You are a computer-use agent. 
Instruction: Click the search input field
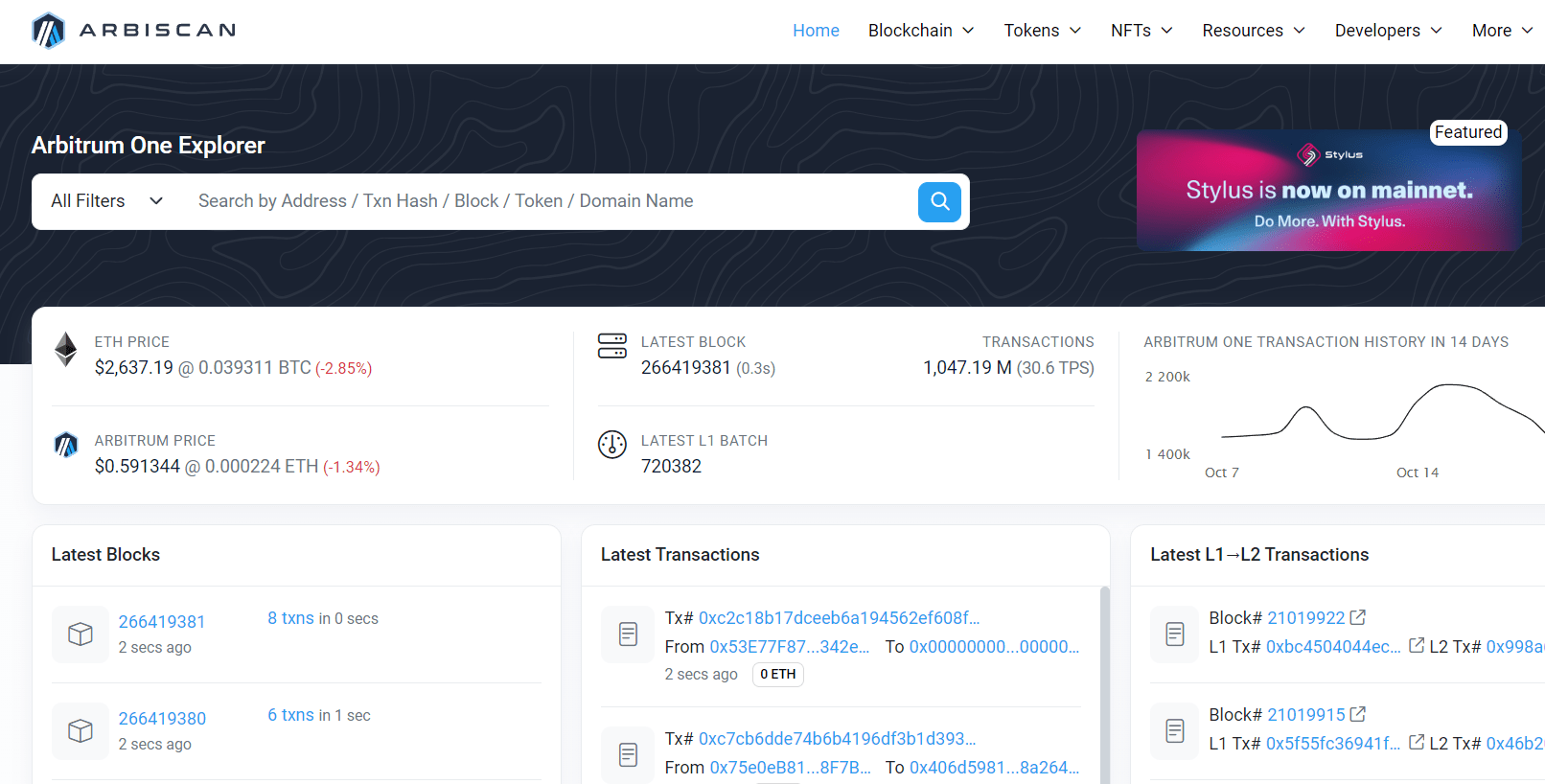(x=551, y=201)
